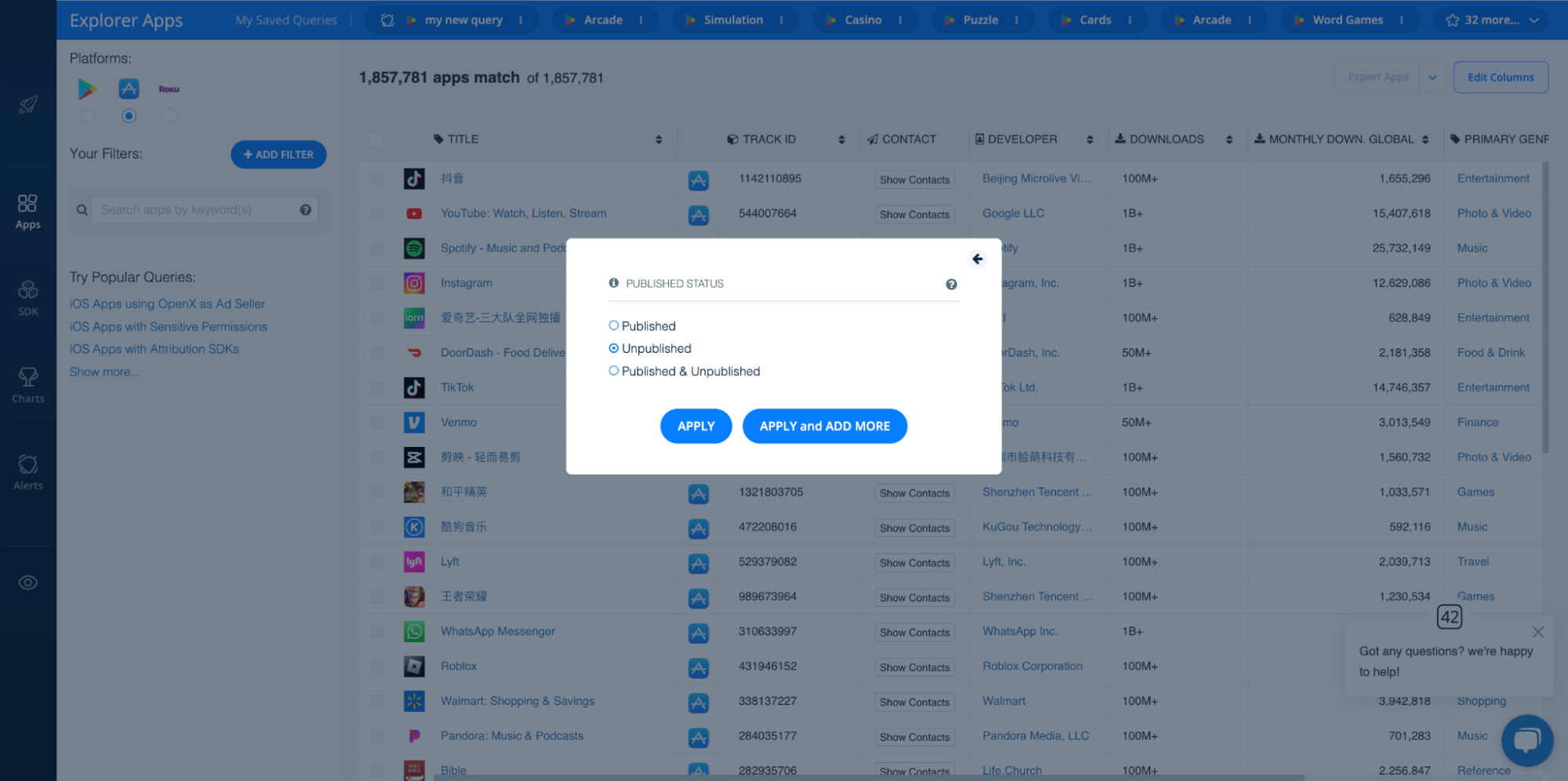This screenshot has height=781, width=1568.
Task: Open the rocket launch sidebar icon
Action: point(28,104)
